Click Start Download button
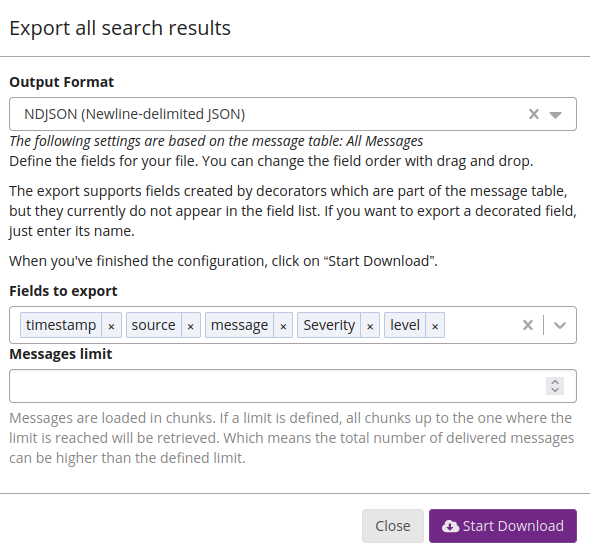 click(503, 526)
